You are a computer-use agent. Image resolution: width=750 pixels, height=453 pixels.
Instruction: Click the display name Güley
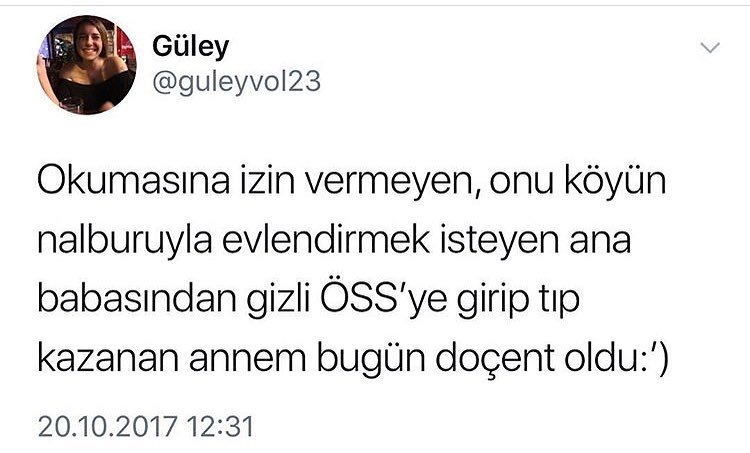[190, 47]
